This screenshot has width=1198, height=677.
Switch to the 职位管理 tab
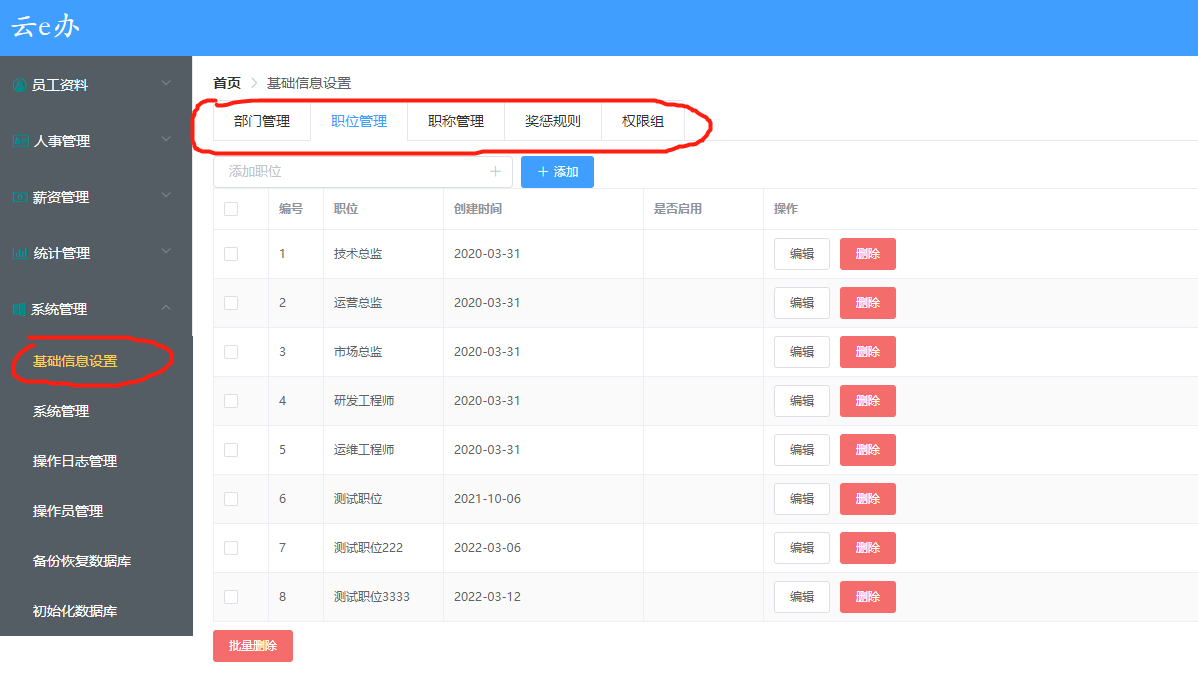click(359, 121)
